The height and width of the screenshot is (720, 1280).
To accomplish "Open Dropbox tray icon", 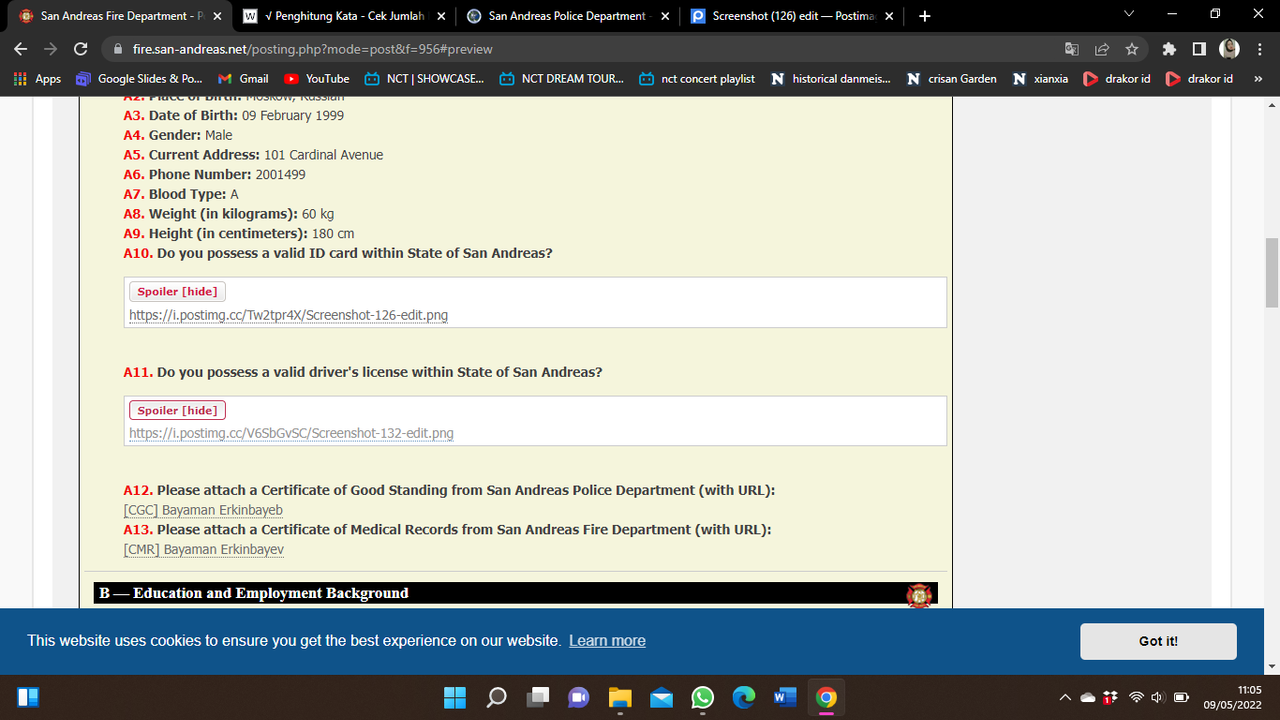I will [1110, 697].
